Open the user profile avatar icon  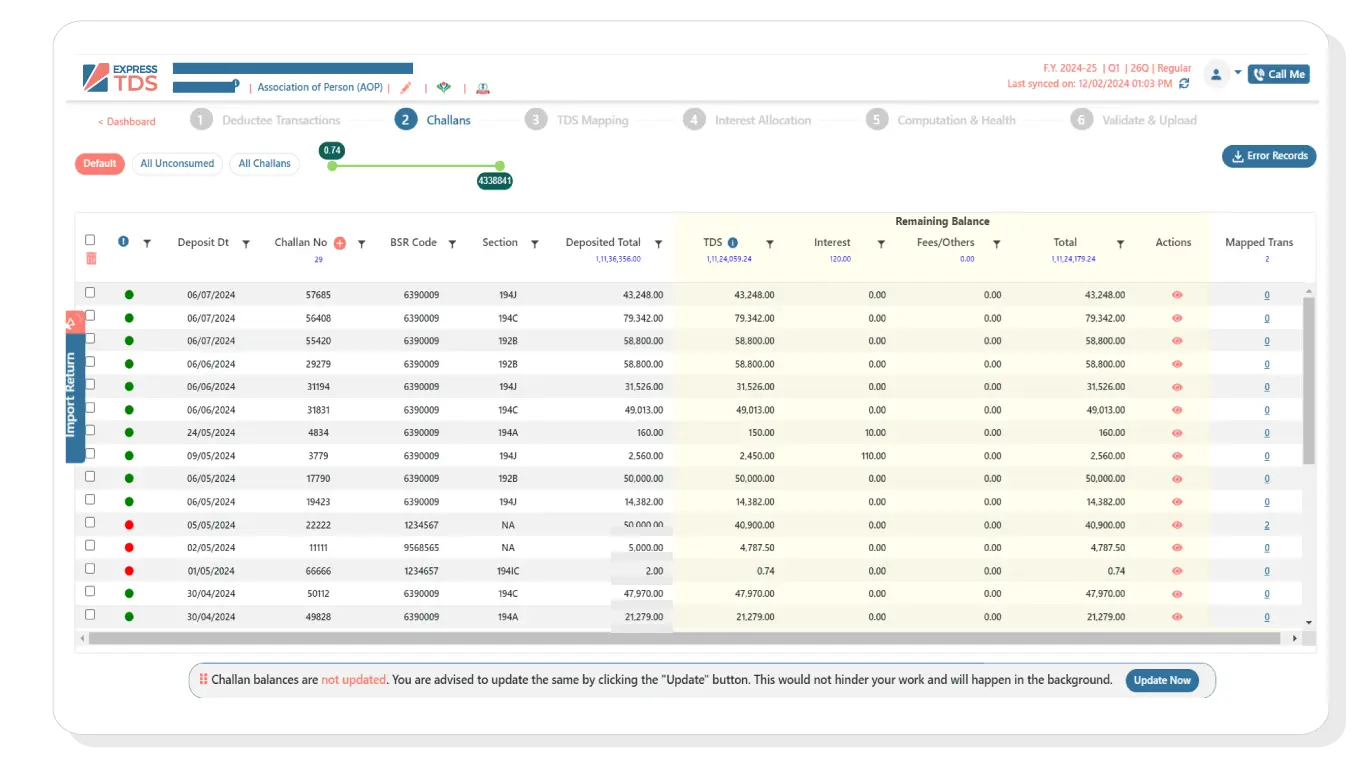click(x=1216, y=74)
